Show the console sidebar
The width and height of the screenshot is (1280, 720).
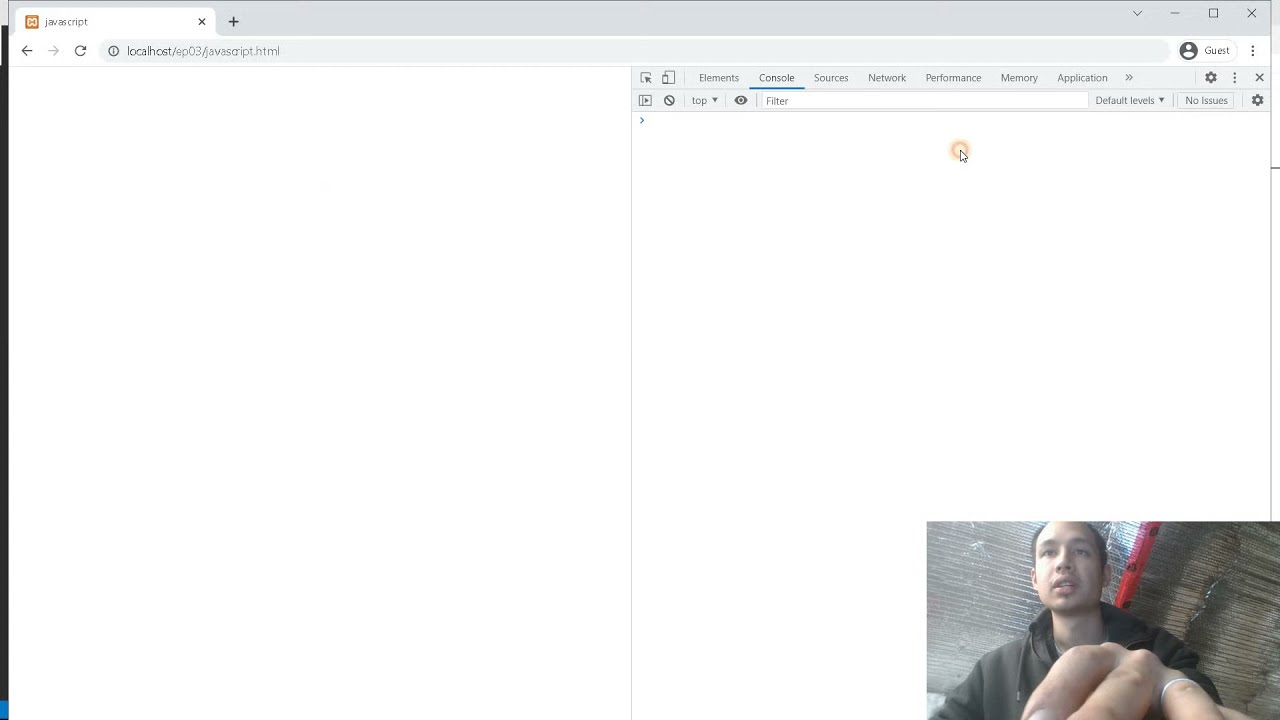(x=645, y=101)
